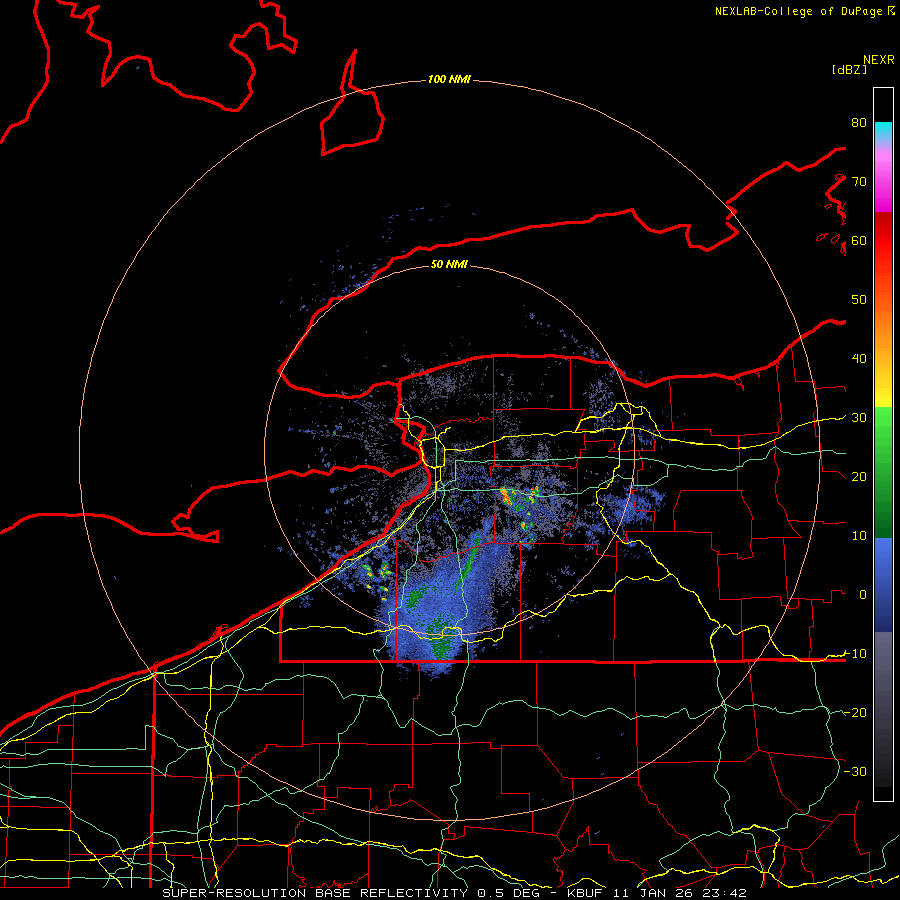The width and height of the screenshot is (900, 900).
Task: Click the KBUF 11 JAN 26 23:42 timestamp
Action: (x=657, y=893)
